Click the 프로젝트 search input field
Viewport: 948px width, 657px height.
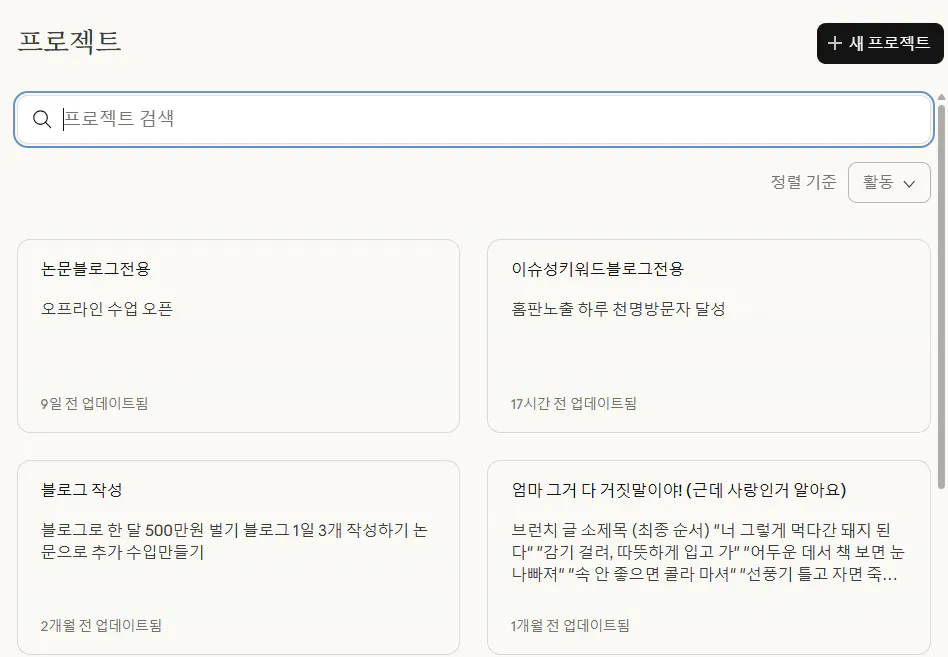click(400, 119)
